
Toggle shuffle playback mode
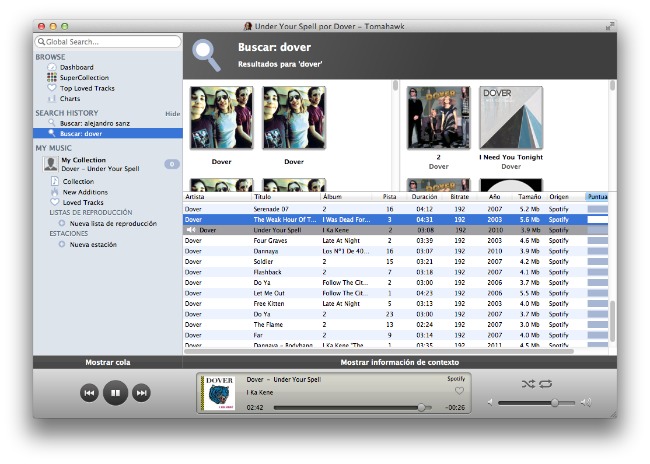528,383
